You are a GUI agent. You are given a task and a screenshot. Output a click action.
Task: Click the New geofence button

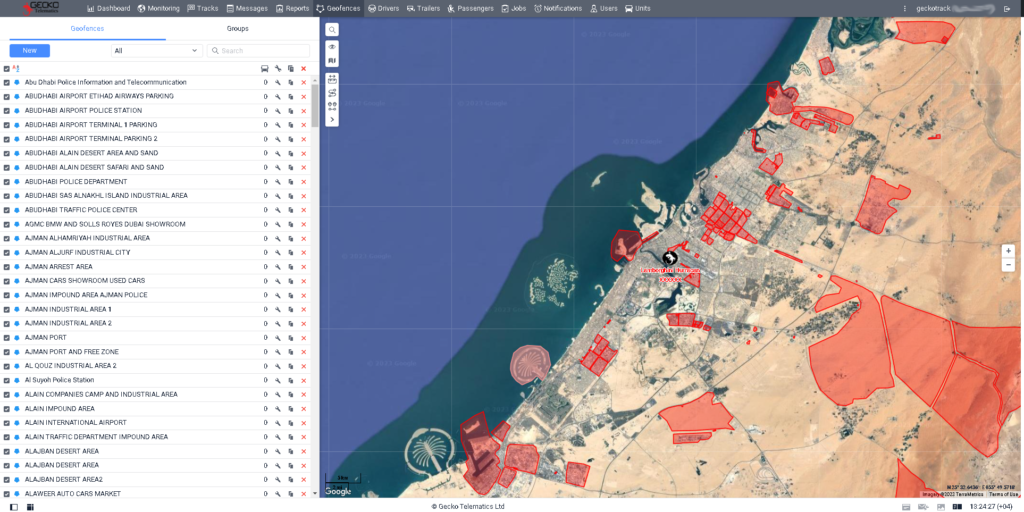[x=29, y=50]
